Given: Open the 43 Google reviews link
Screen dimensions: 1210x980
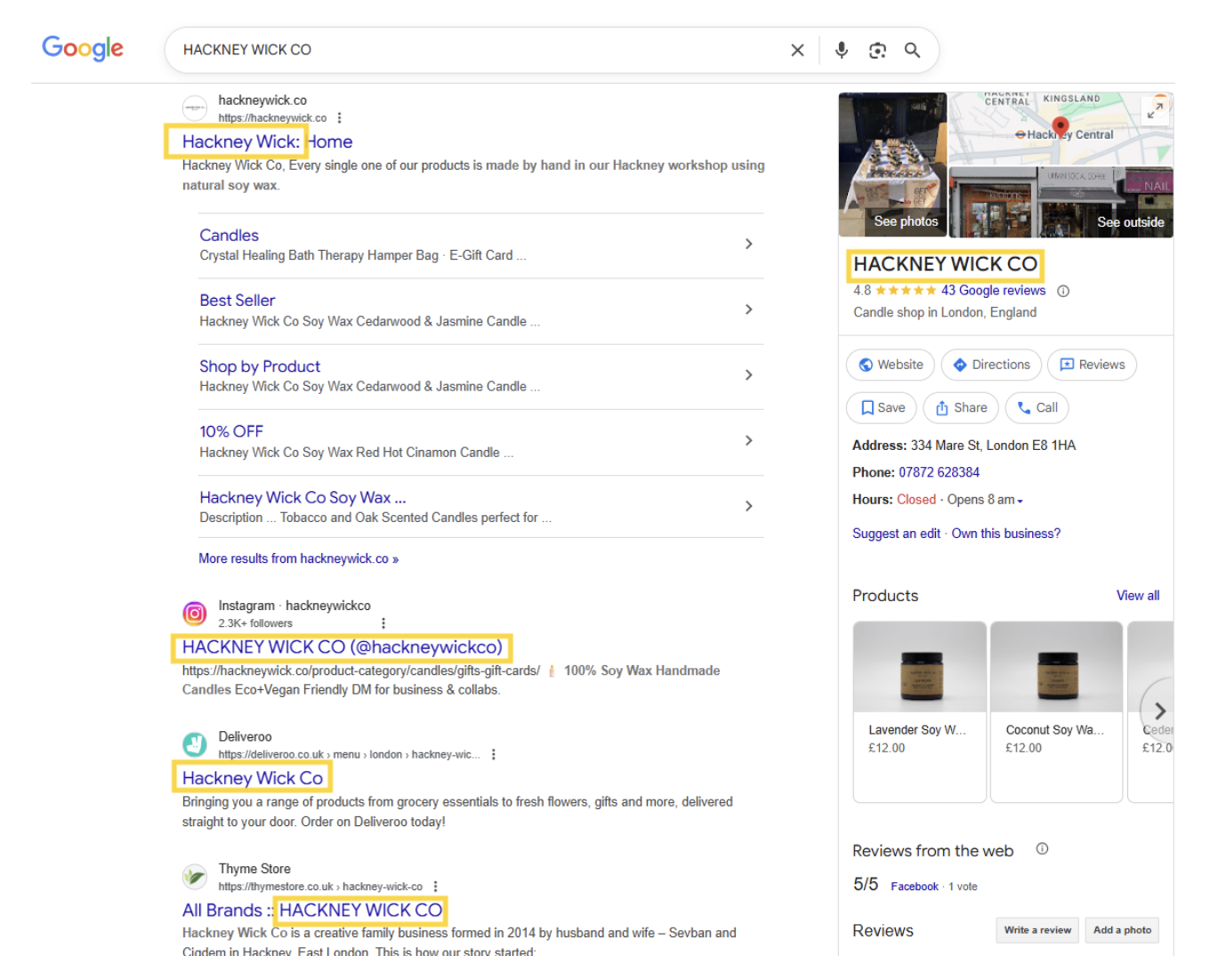Looking at the screenshot, I should point(993,291).
